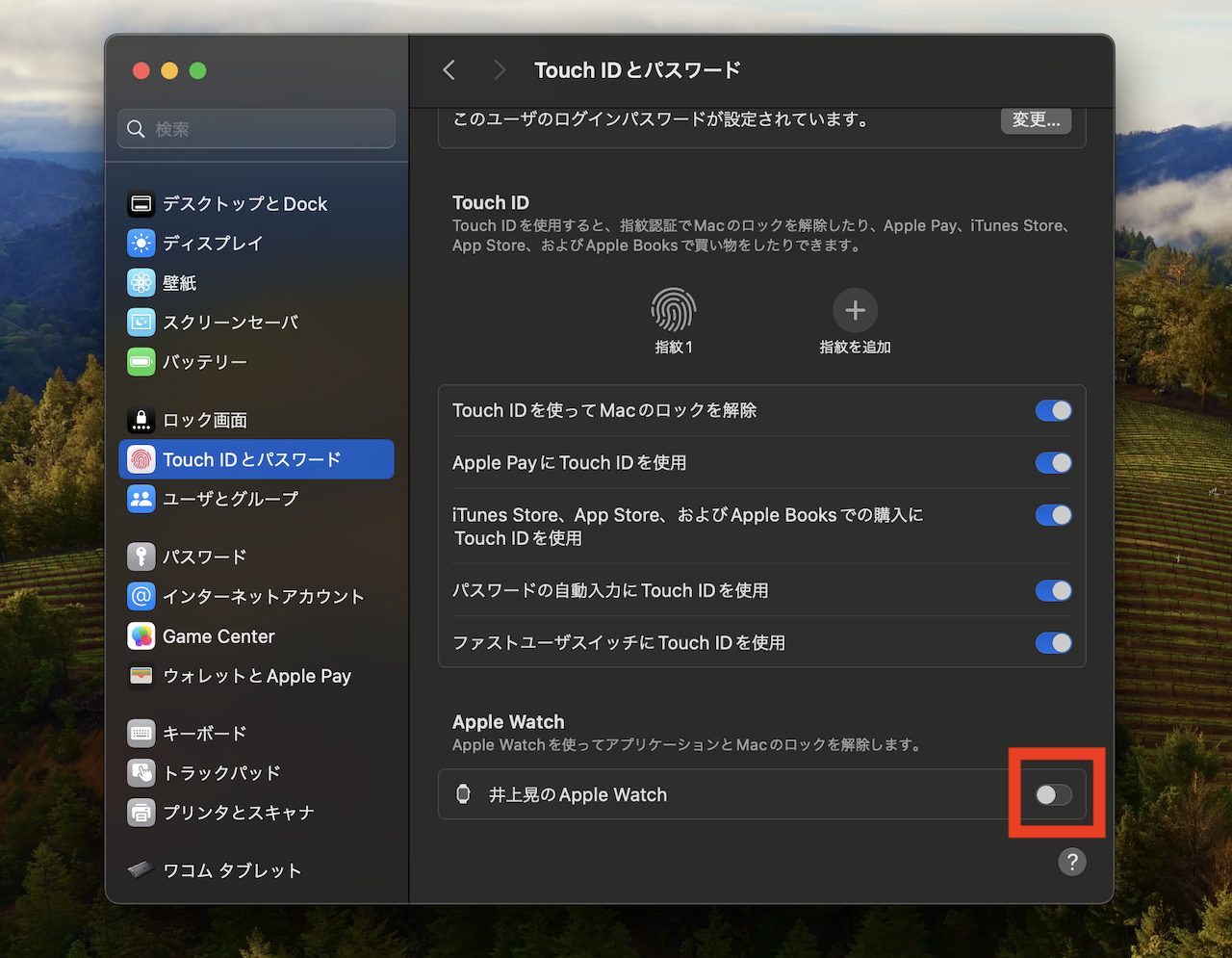Toggle Apple PayにTouch IDを使用 switch
This screenshot has width=1232, height=958.
tap(1053, 462)
